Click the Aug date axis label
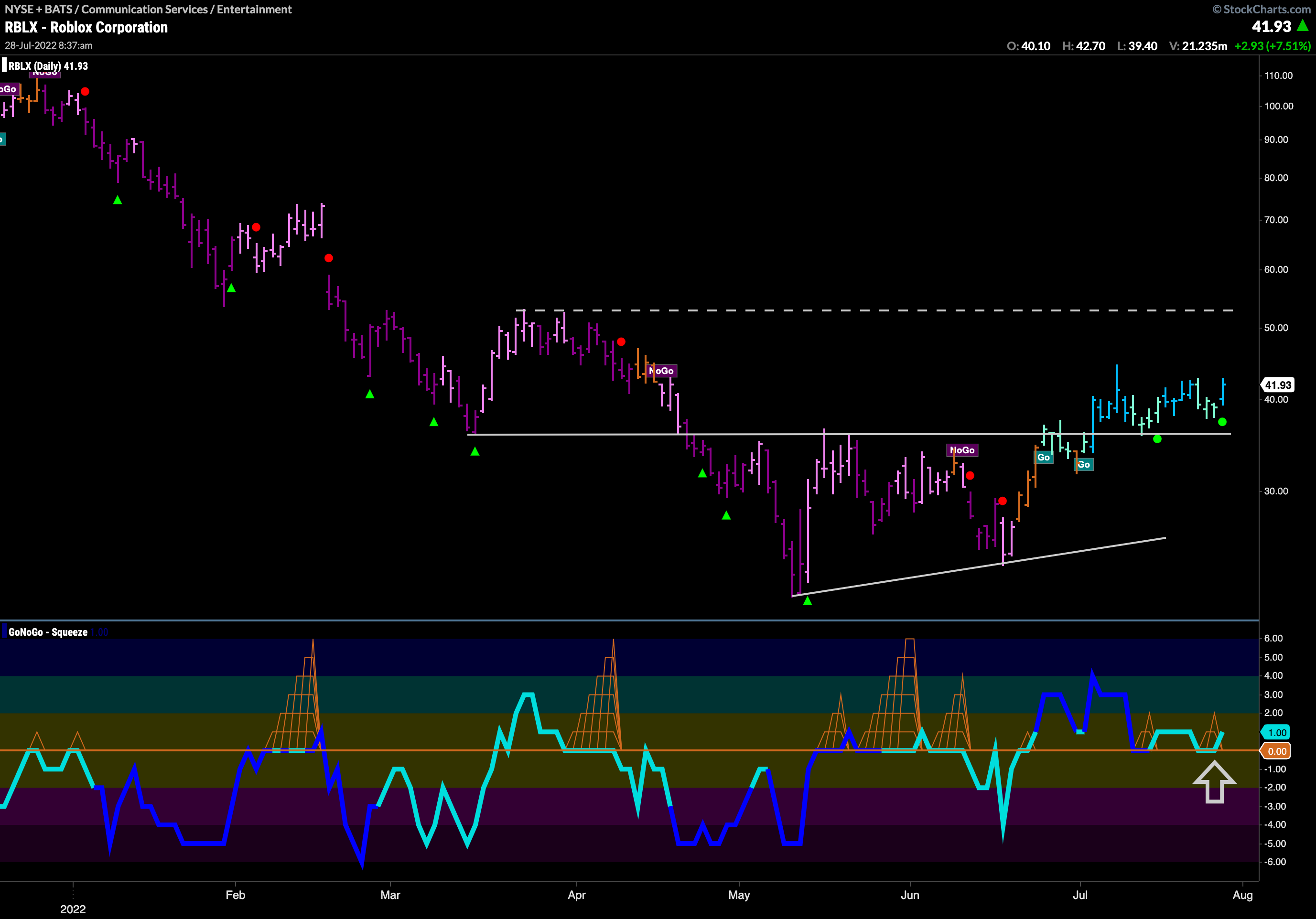The width and height of the screenshot is (1316, 919). tap(1242, 895)
